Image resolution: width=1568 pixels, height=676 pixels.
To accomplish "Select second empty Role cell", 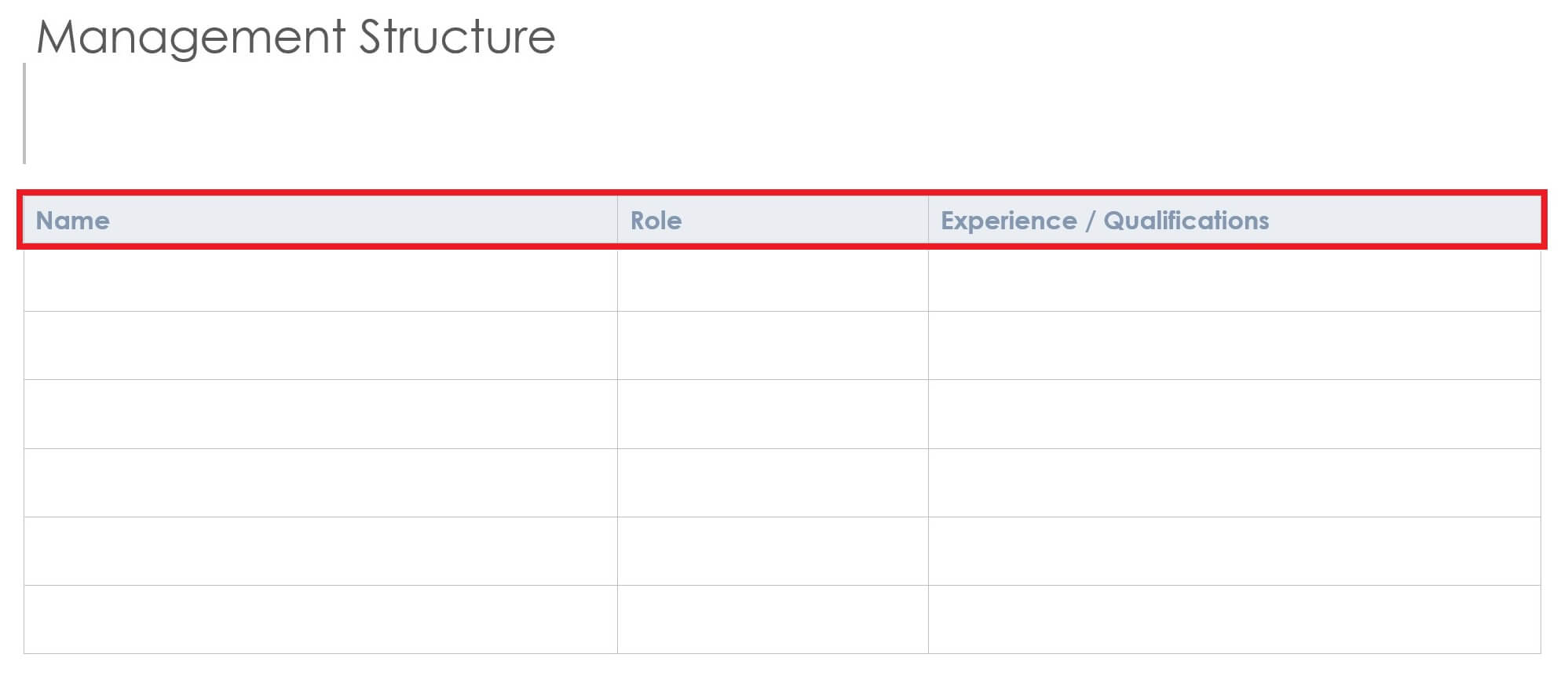I will pos(773,345).
